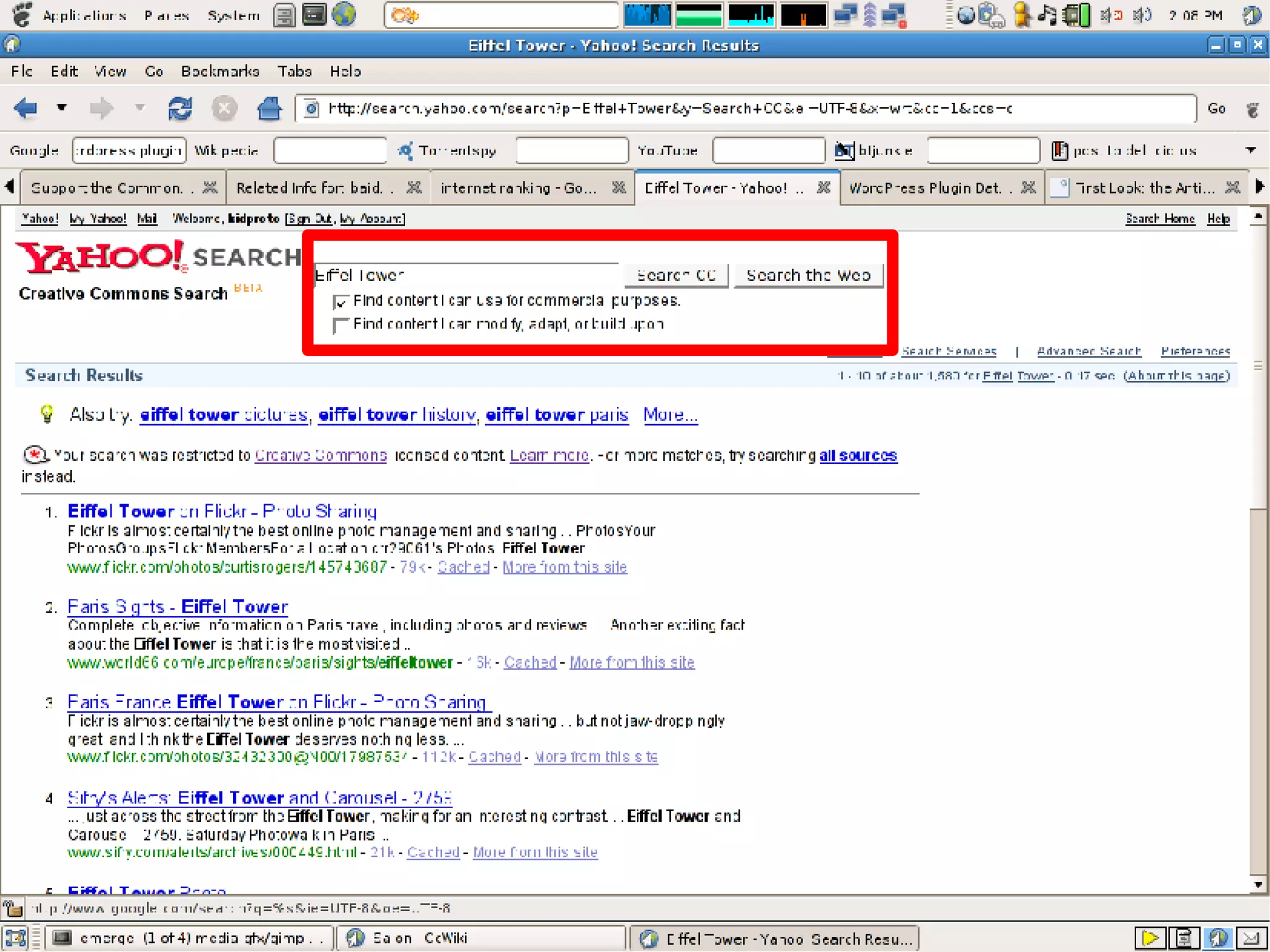Enable modify, adapt, or build upon checkbox
The width and height of the screenshot is (1270, 952).
(x=340, y=325)
